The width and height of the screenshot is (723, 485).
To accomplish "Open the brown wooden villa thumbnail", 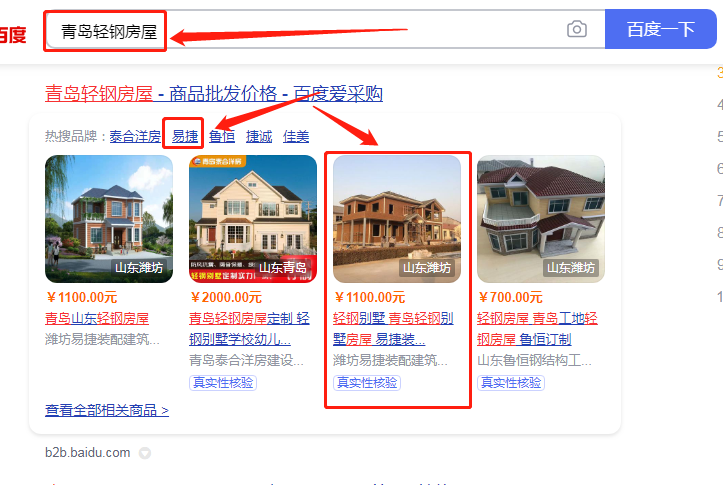I will (x=397, y=219).
